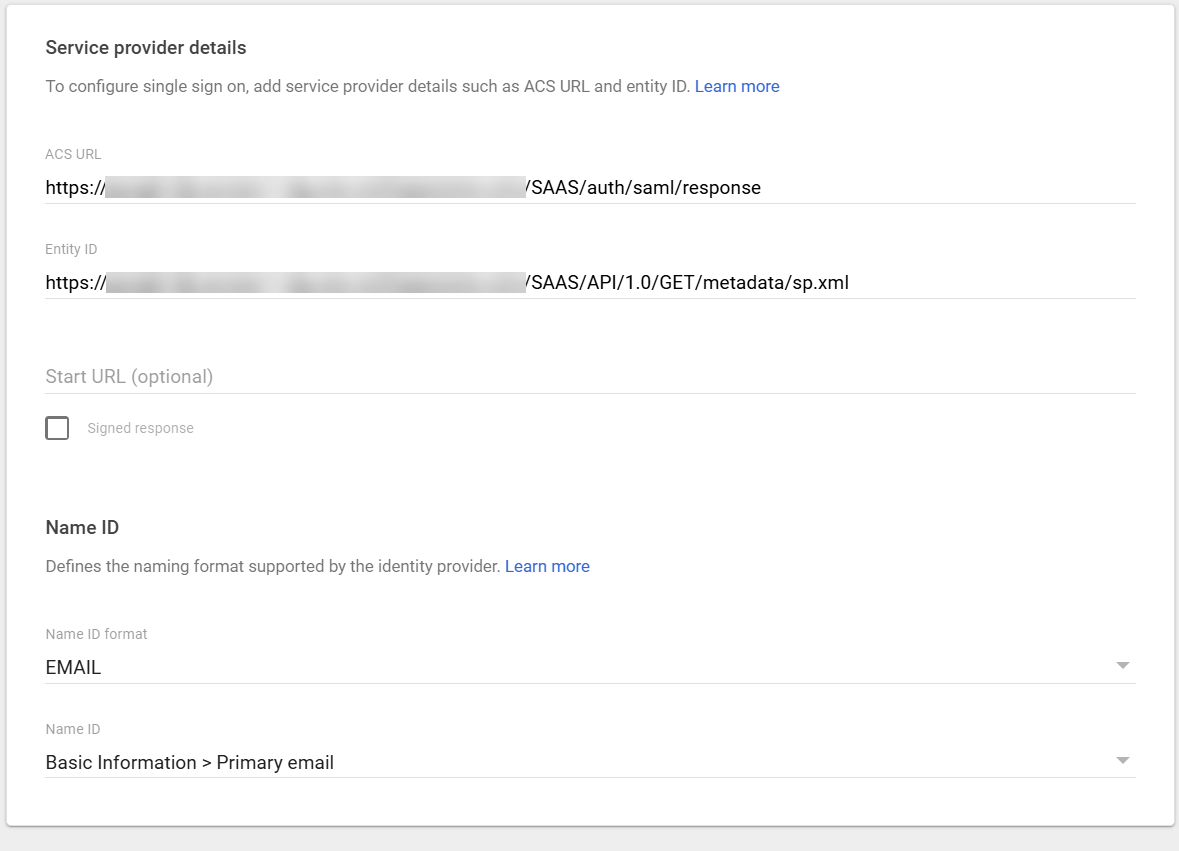Tick the Signed response checkbox
Screen dimensions: 1179x851
tap(57, 428)
